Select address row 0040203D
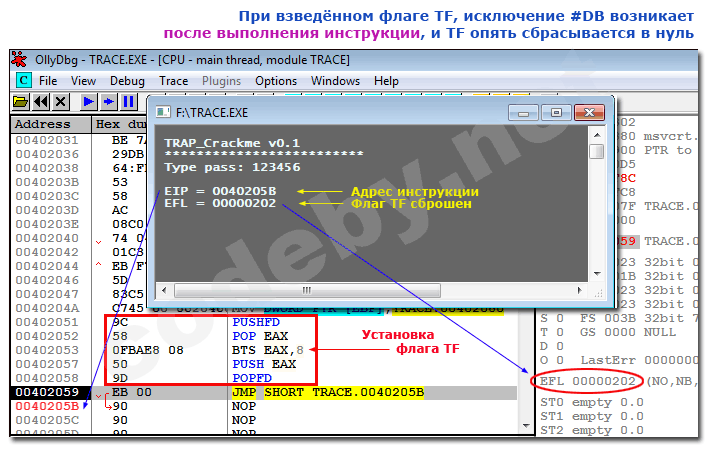711x449 pixels. point(47,210)
